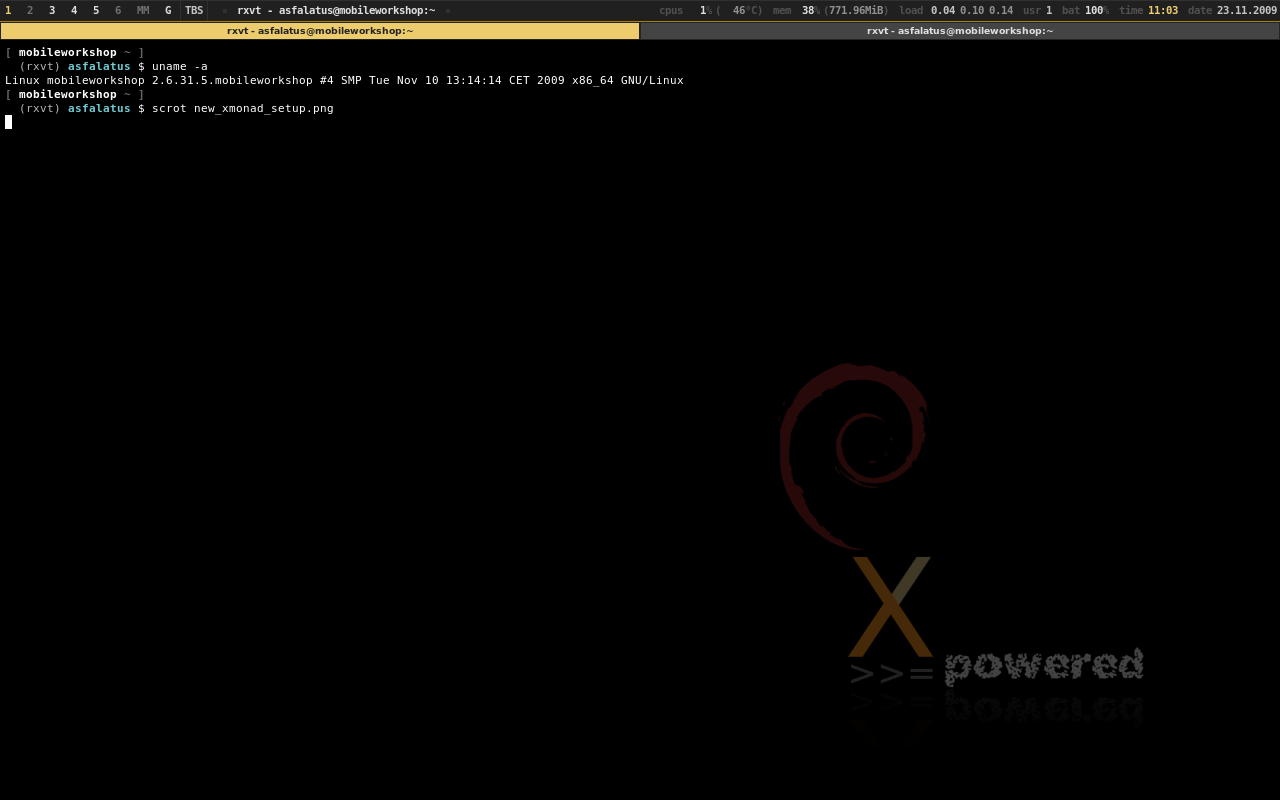
Task: Click the Linux kernel version output line
Action: (344, 81)
